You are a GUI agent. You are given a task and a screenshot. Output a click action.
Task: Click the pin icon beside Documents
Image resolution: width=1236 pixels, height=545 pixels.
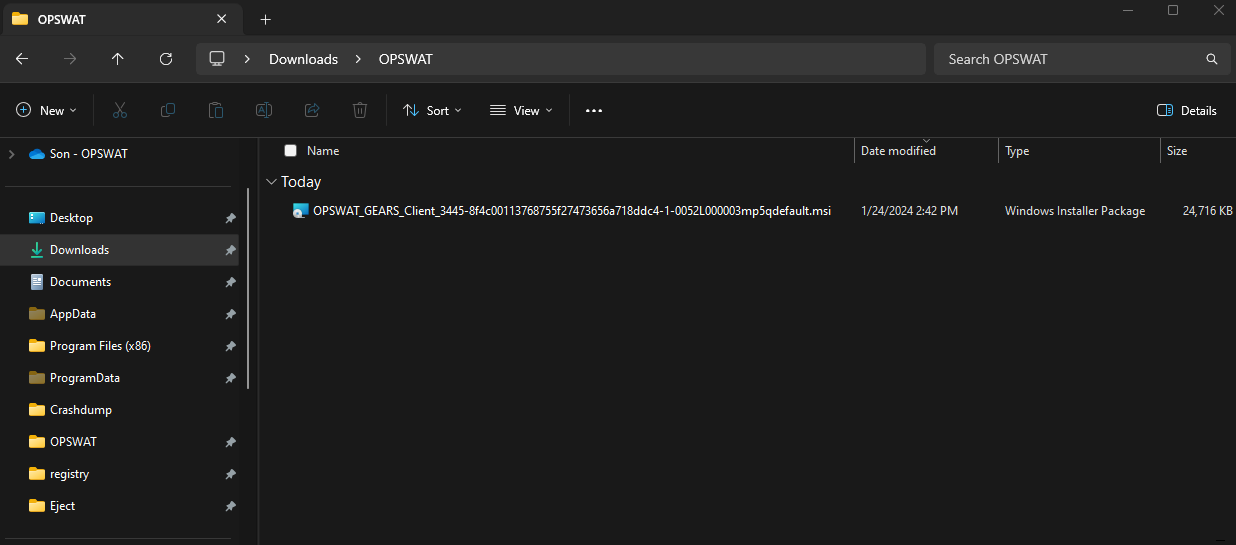pos(231,282)
